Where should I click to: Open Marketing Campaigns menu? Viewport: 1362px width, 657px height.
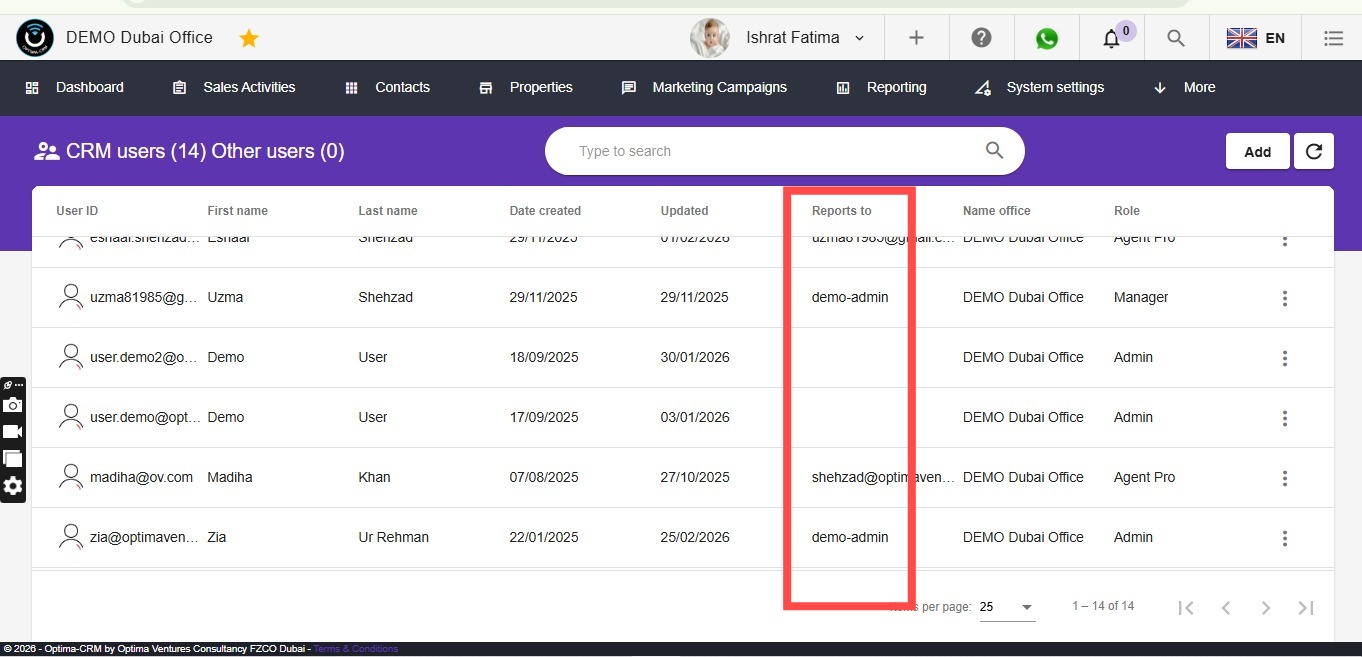coord(704,87)
